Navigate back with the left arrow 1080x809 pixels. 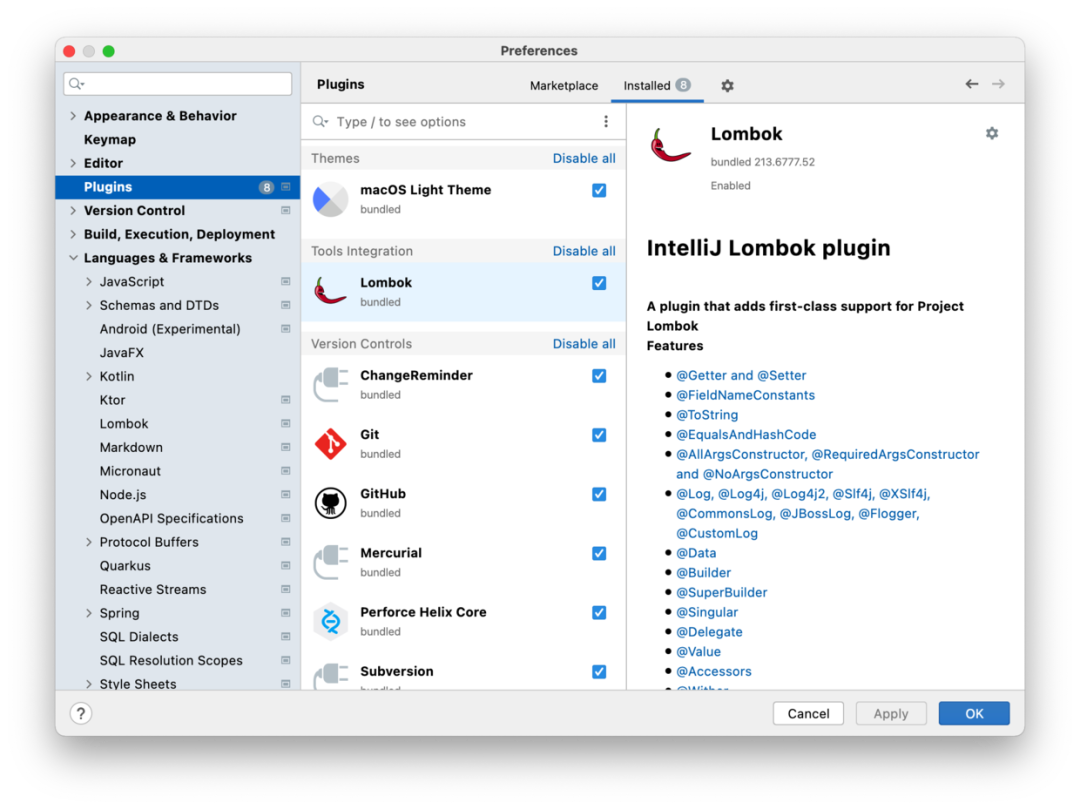pyautogui.click(x=971, y=84)
